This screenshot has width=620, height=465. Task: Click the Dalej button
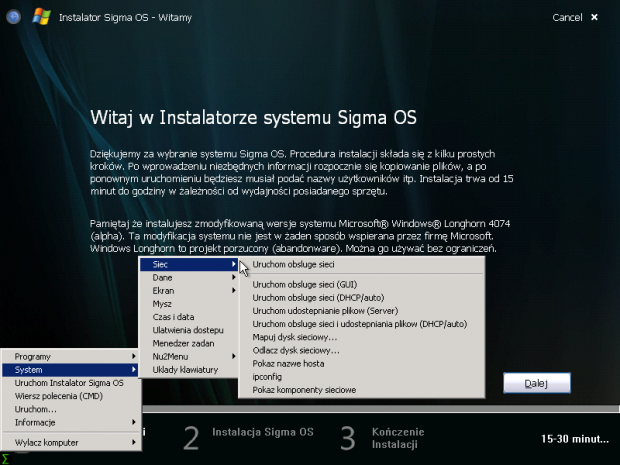[537, 383]
